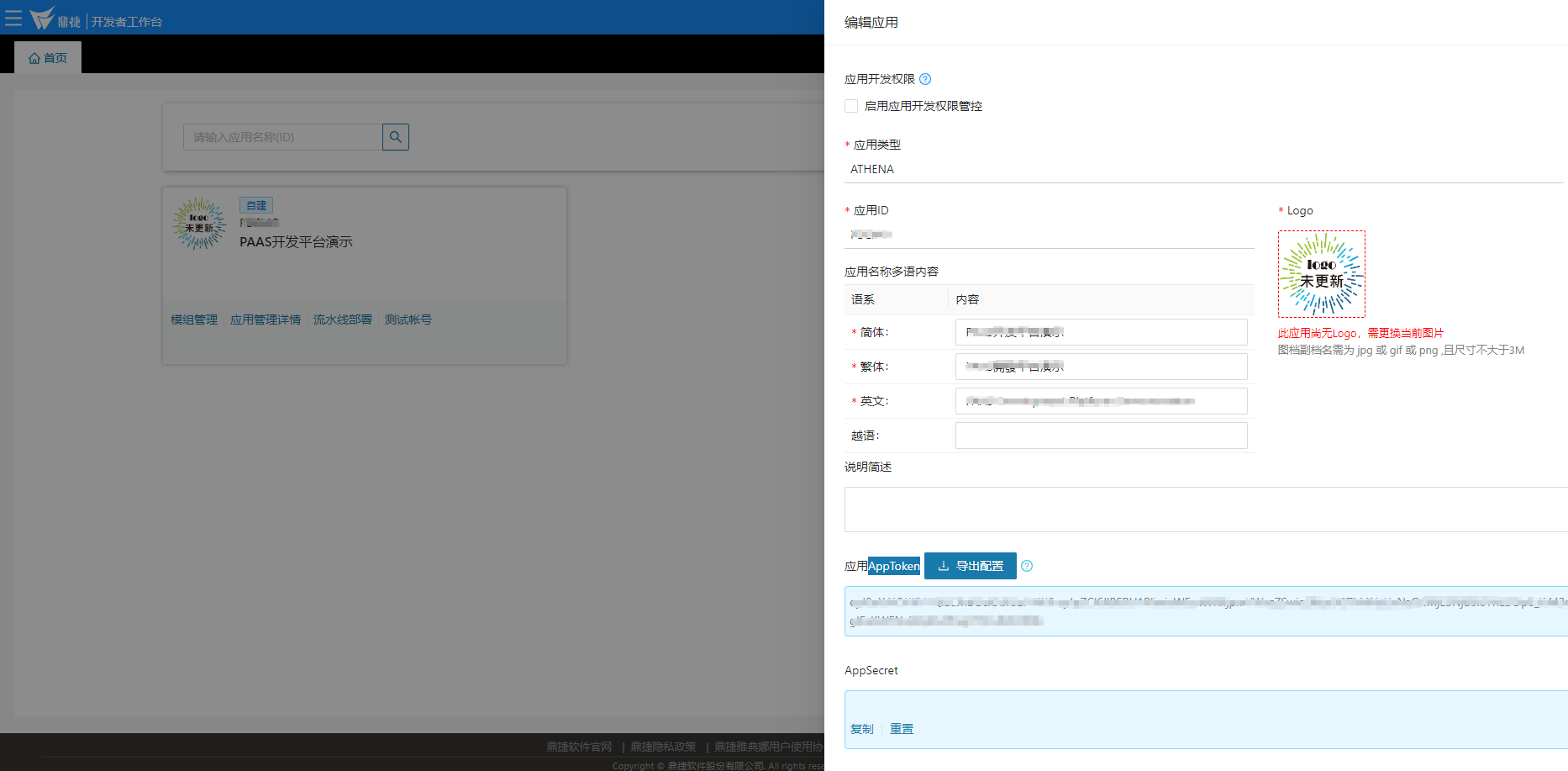Click the 应用ID field
The width and height of the screenshot is (1568, 771).
click(x=1049, y=235)
